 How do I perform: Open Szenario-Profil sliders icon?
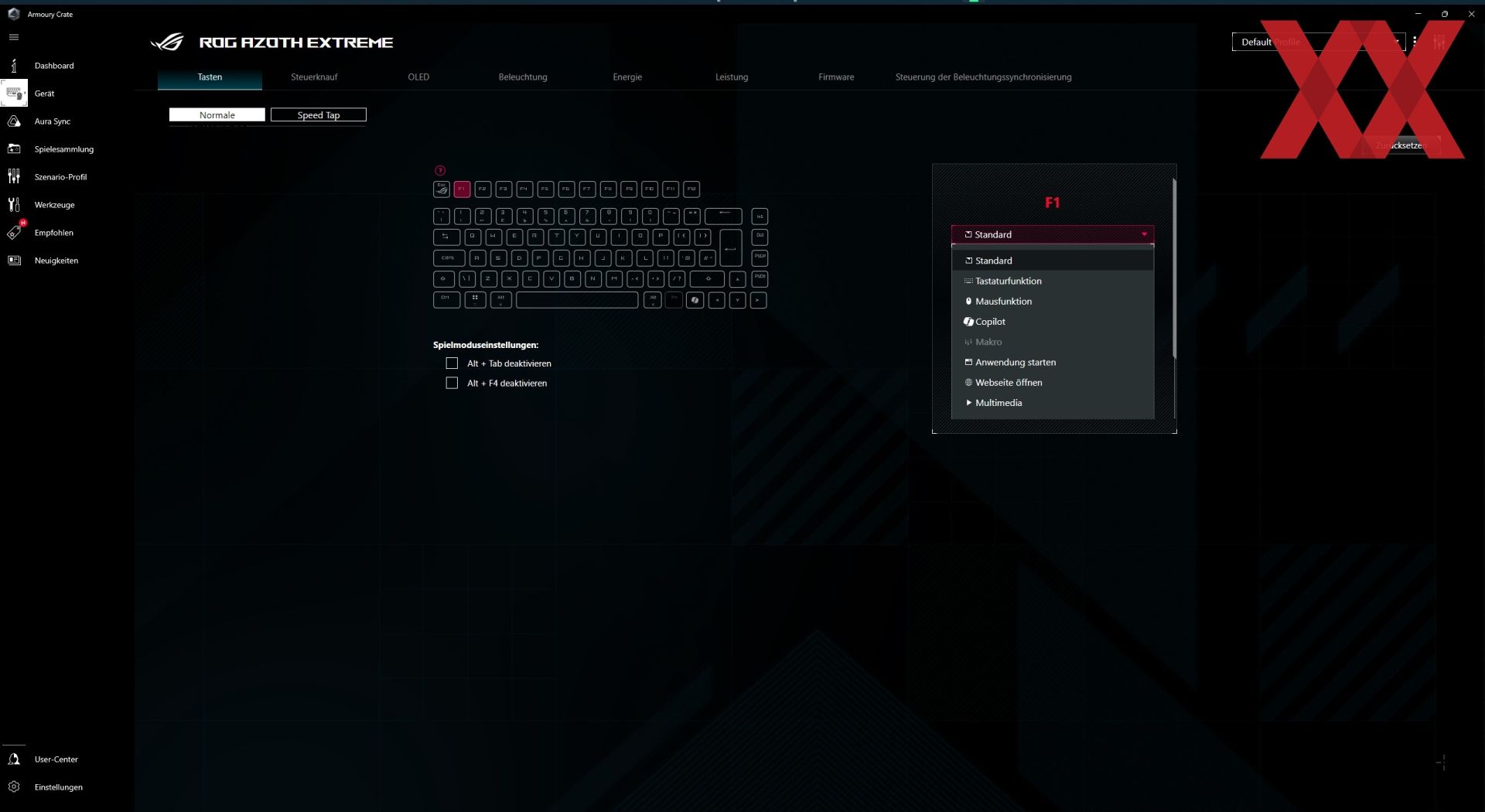14,177
